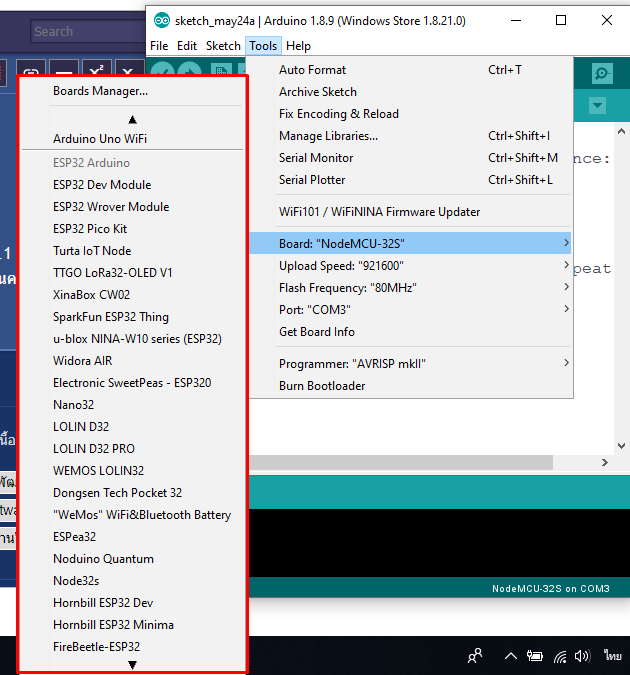The height and width of the screenshot is (675, 630).
Task: Select ESP32 Wrover Module board
Action: tap(133, 207)
